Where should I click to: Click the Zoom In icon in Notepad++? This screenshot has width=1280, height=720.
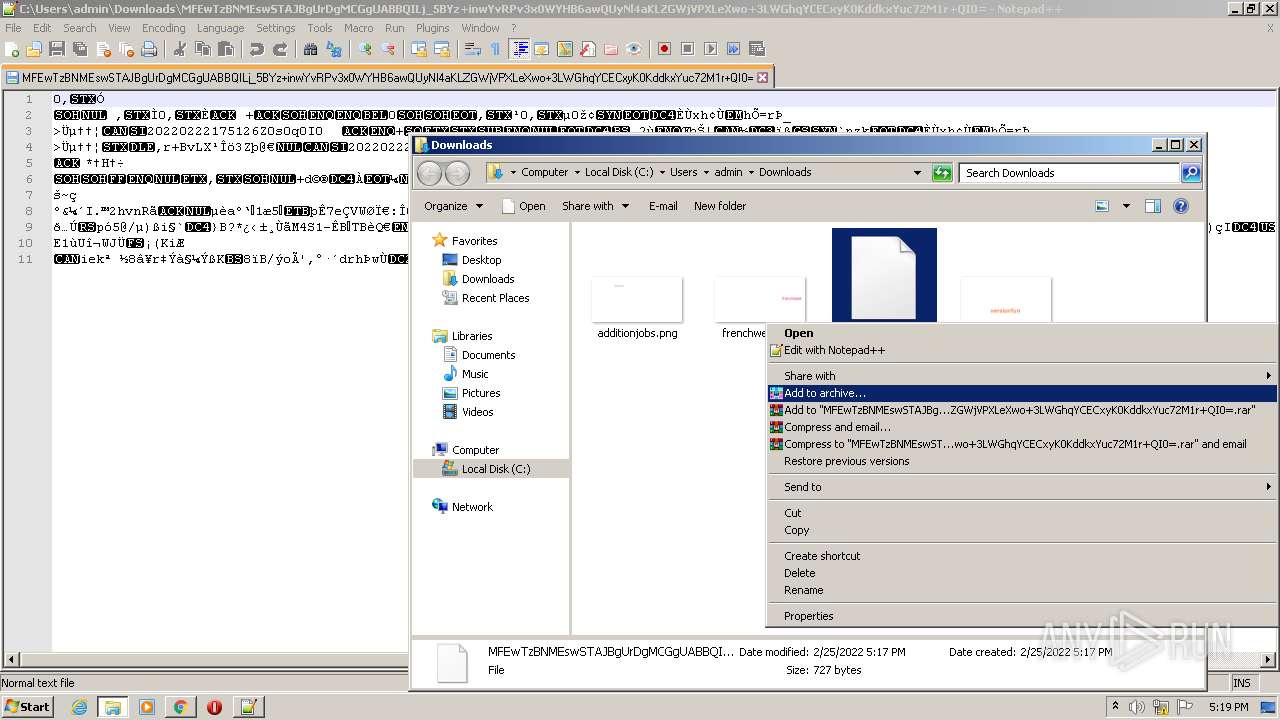click(x=365, y=48)
